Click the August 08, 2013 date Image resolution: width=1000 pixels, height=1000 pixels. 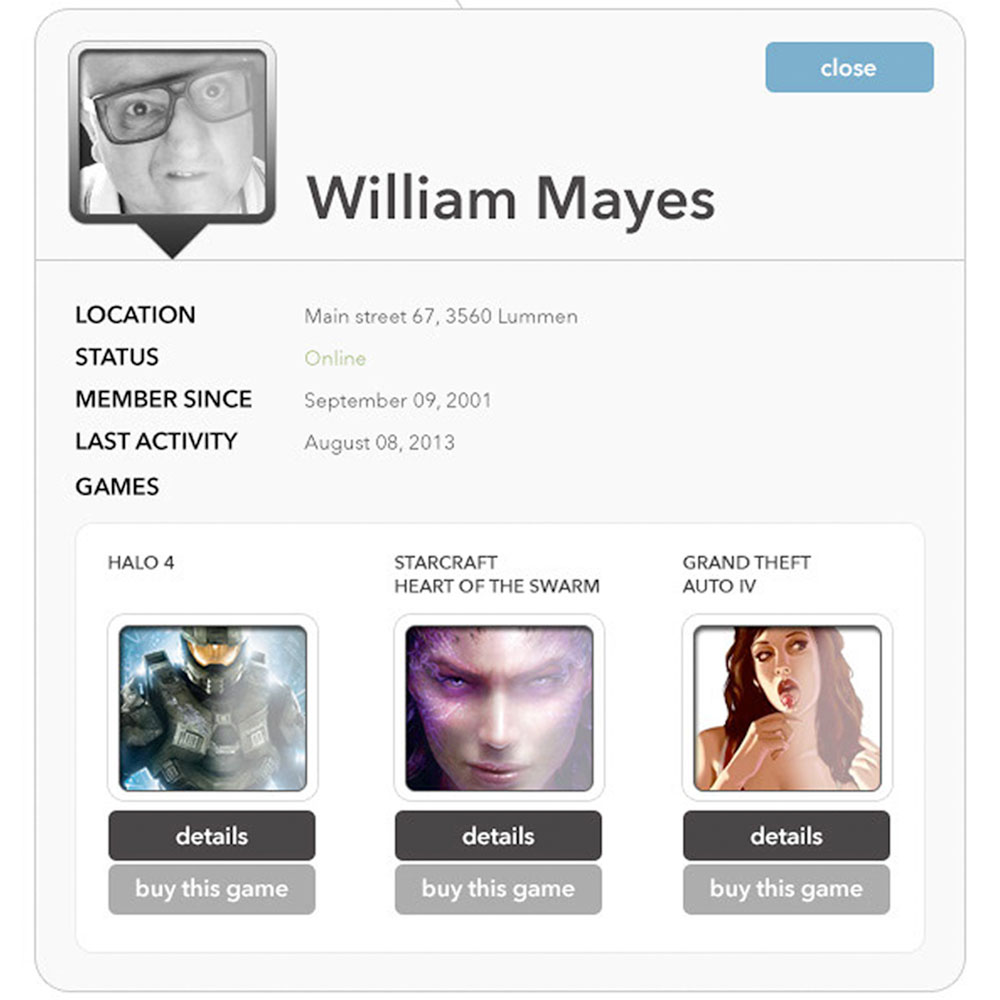tap(379, 443)
